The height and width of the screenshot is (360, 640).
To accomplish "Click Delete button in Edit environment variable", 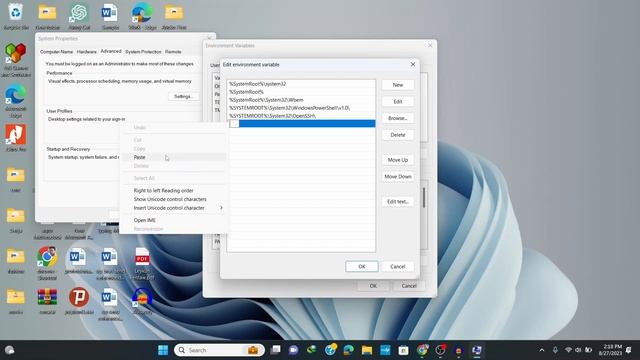I will pyautogui.click(x=398, y=135).
